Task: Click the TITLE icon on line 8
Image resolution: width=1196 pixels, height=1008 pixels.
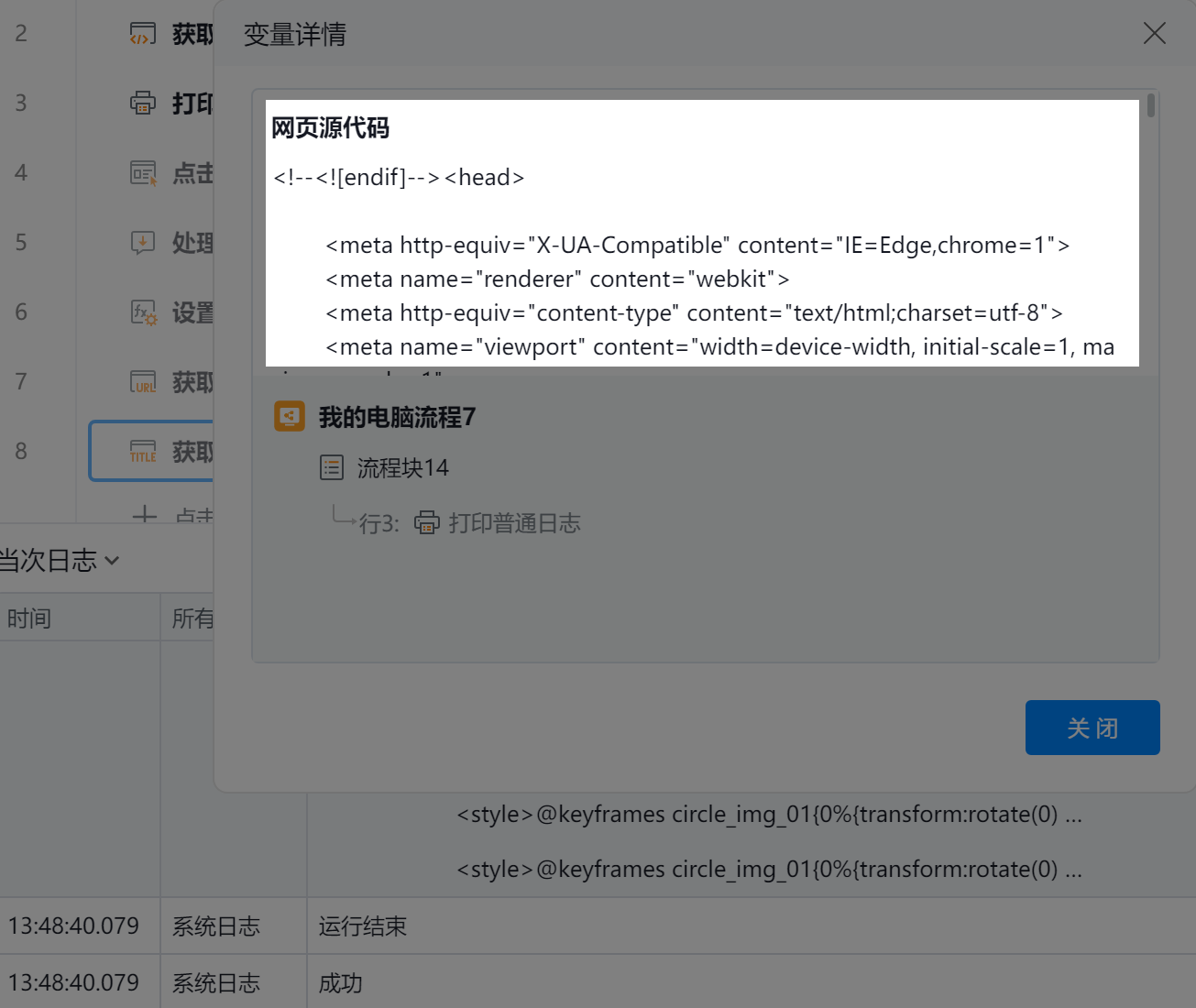Action: coord(142,451)
